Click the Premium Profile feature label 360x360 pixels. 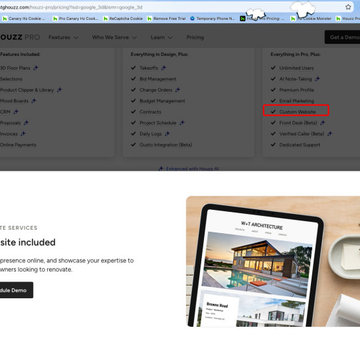tap(296, 90)
